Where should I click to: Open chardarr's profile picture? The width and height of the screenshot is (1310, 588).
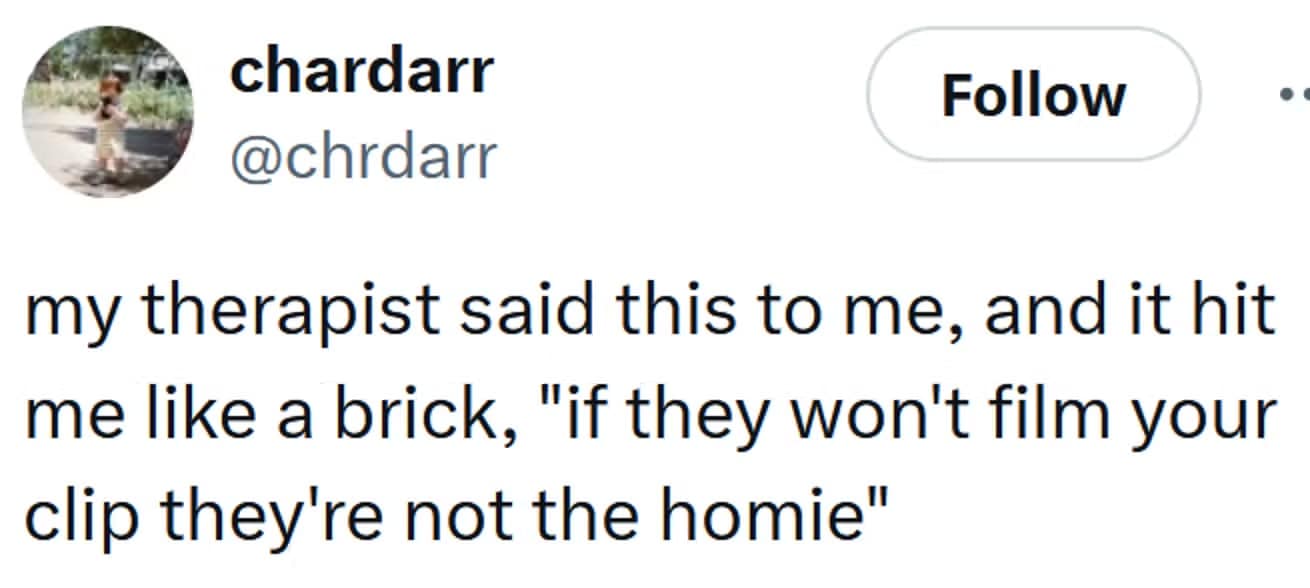click(x=110, y=110)
